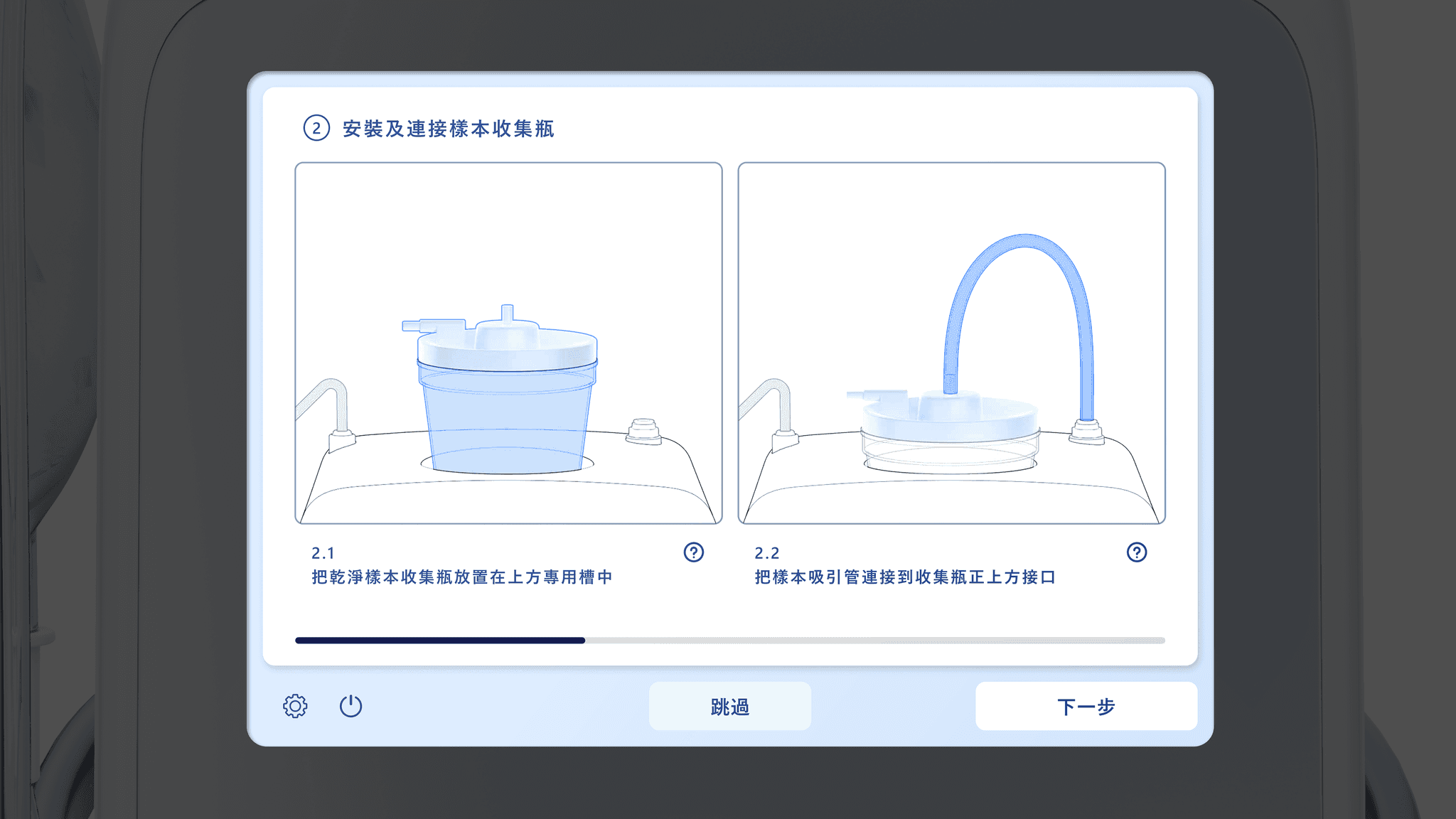The width and height of the screenshot is (1456, 819).
Task: Open help for step 2.1
Action: coord(694,552)
